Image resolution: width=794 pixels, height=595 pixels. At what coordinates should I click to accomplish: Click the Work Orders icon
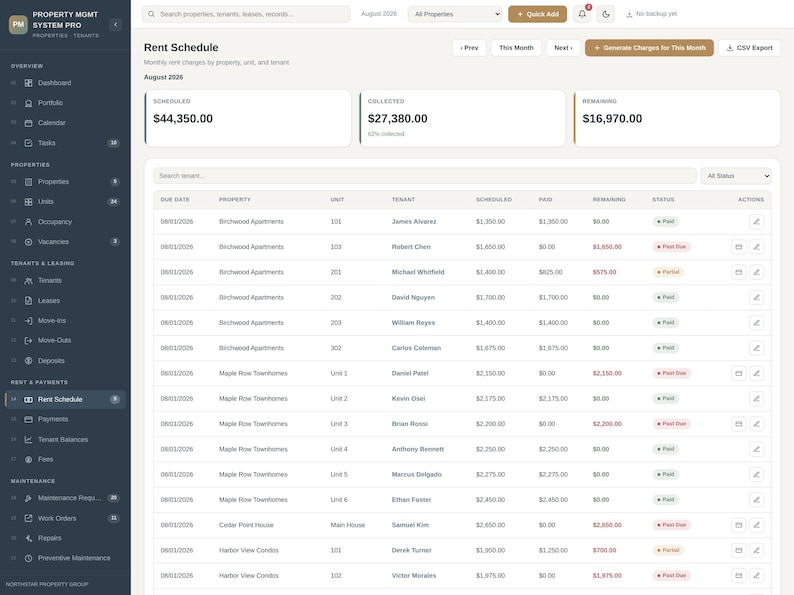click(x=28, y=518)
